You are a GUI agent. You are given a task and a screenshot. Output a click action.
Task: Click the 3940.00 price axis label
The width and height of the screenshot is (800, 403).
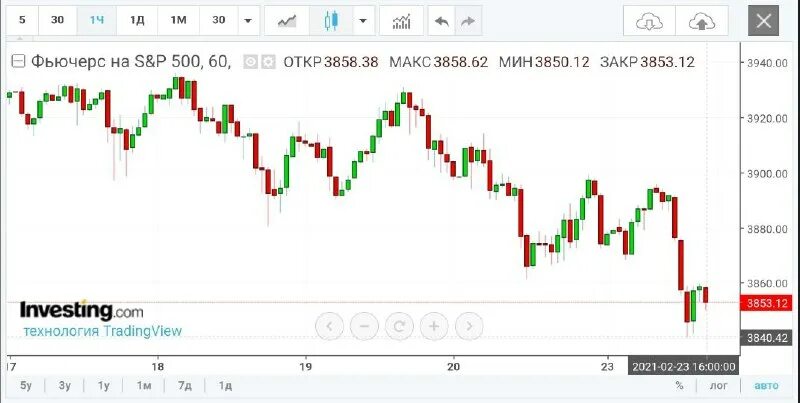point(767,63)
